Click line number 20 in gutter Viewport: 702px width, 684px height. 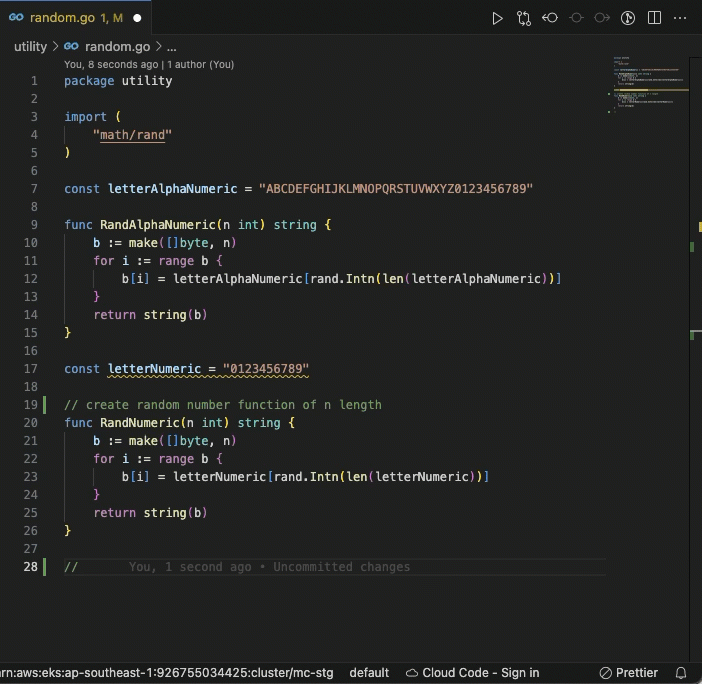[30, 423]
